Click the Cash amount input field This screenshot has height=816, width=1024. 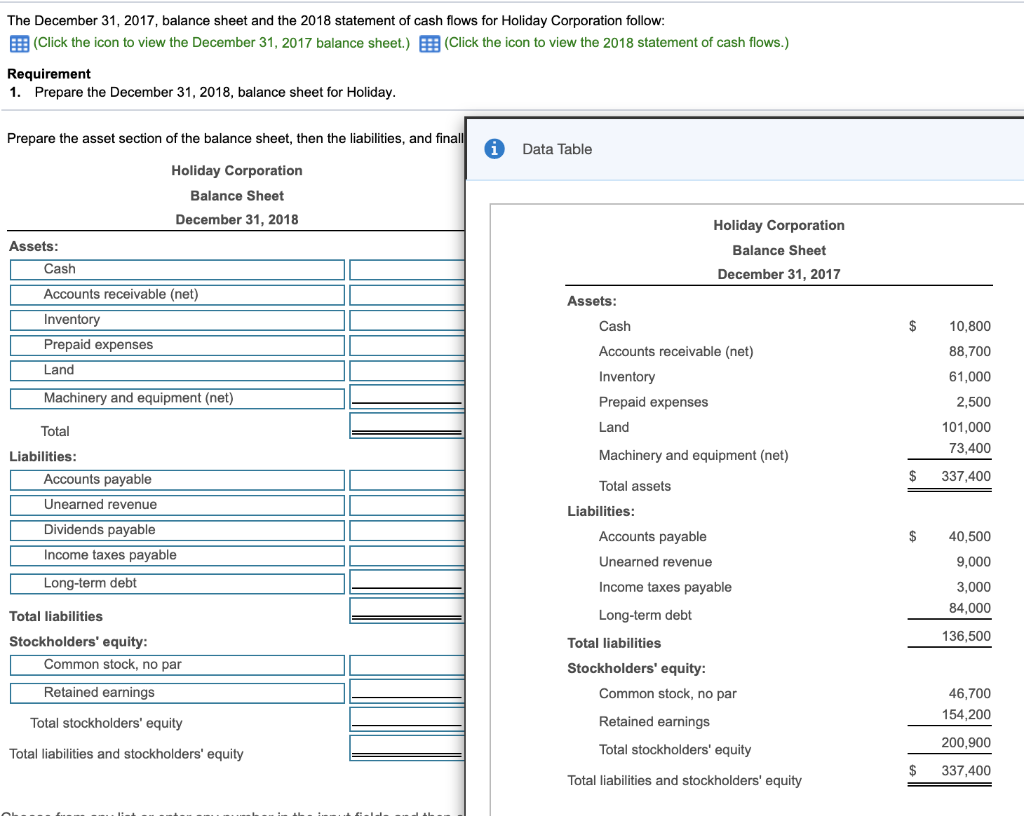(x=407, y=269)
